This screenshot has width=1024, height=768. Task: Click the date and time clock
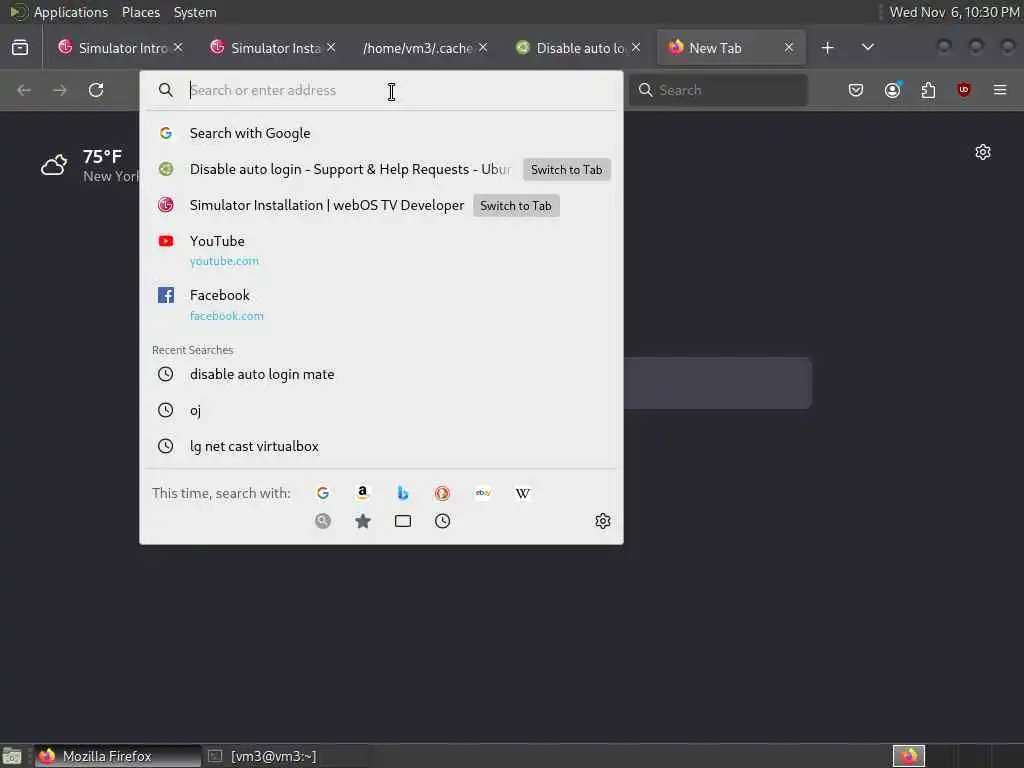954,12
